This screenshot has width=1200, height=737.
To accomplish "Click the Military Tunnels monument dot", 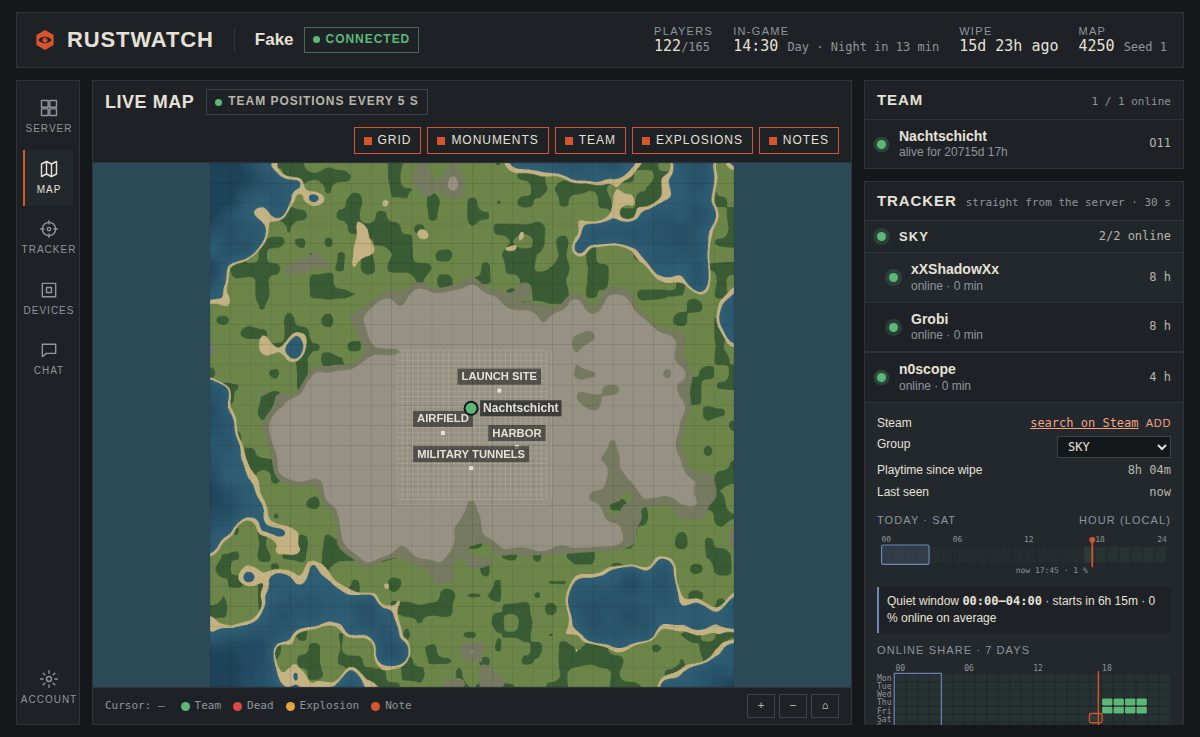I will click(471, 468).
